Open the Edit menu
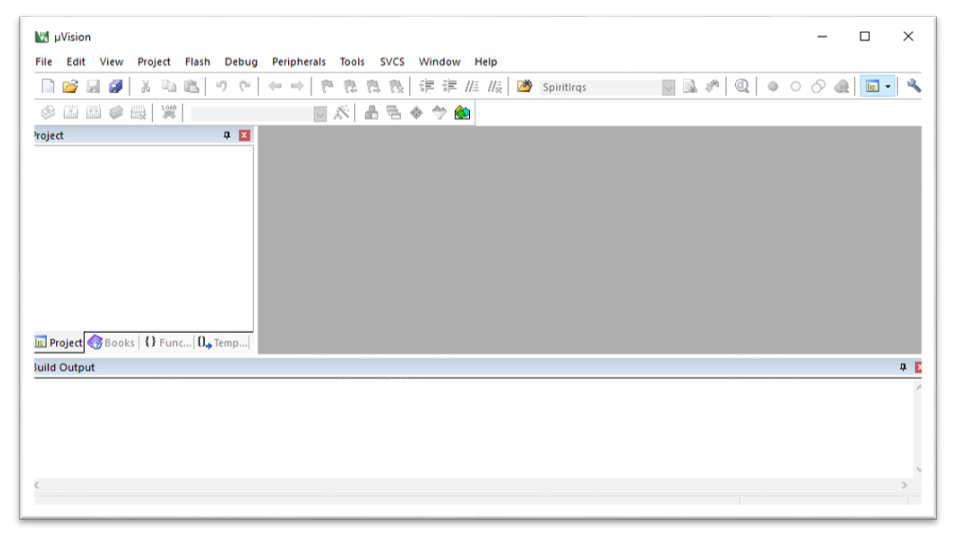Viewport: 953px width, 533px height. [x=76, y=61]
